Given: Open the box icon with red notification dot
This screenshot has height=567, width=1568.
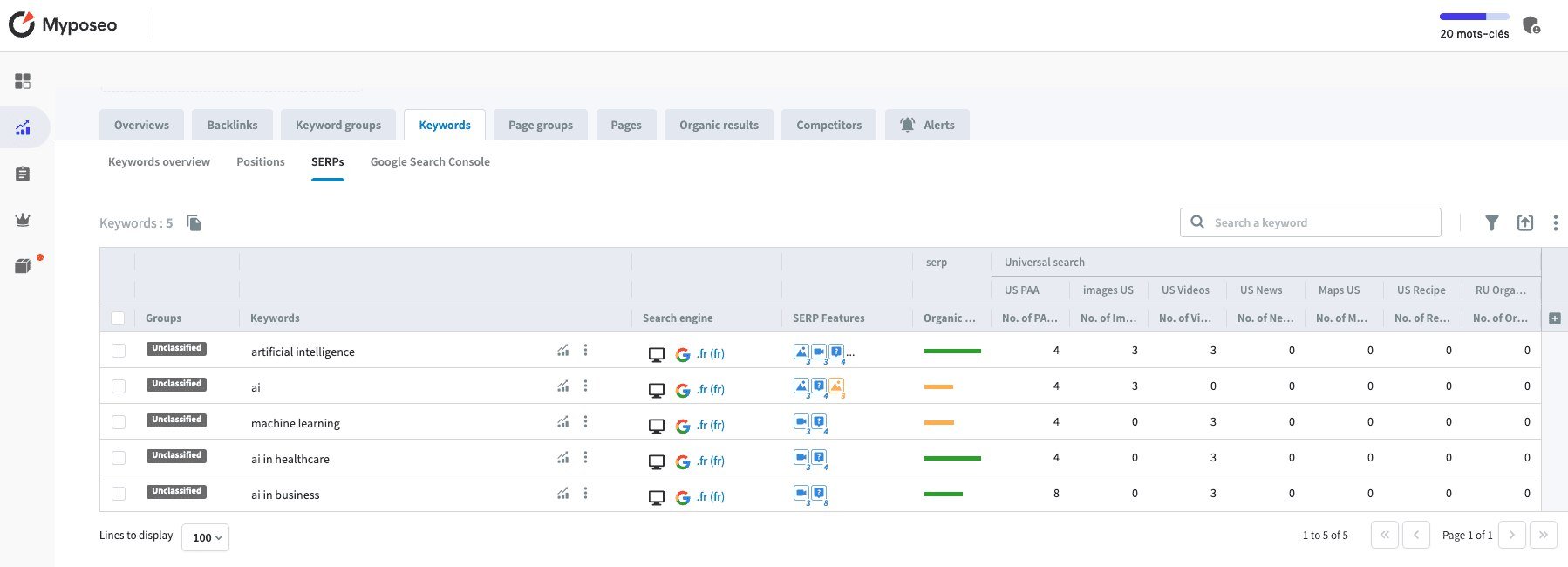Looking at the screenshot, I should pos(24,266).
